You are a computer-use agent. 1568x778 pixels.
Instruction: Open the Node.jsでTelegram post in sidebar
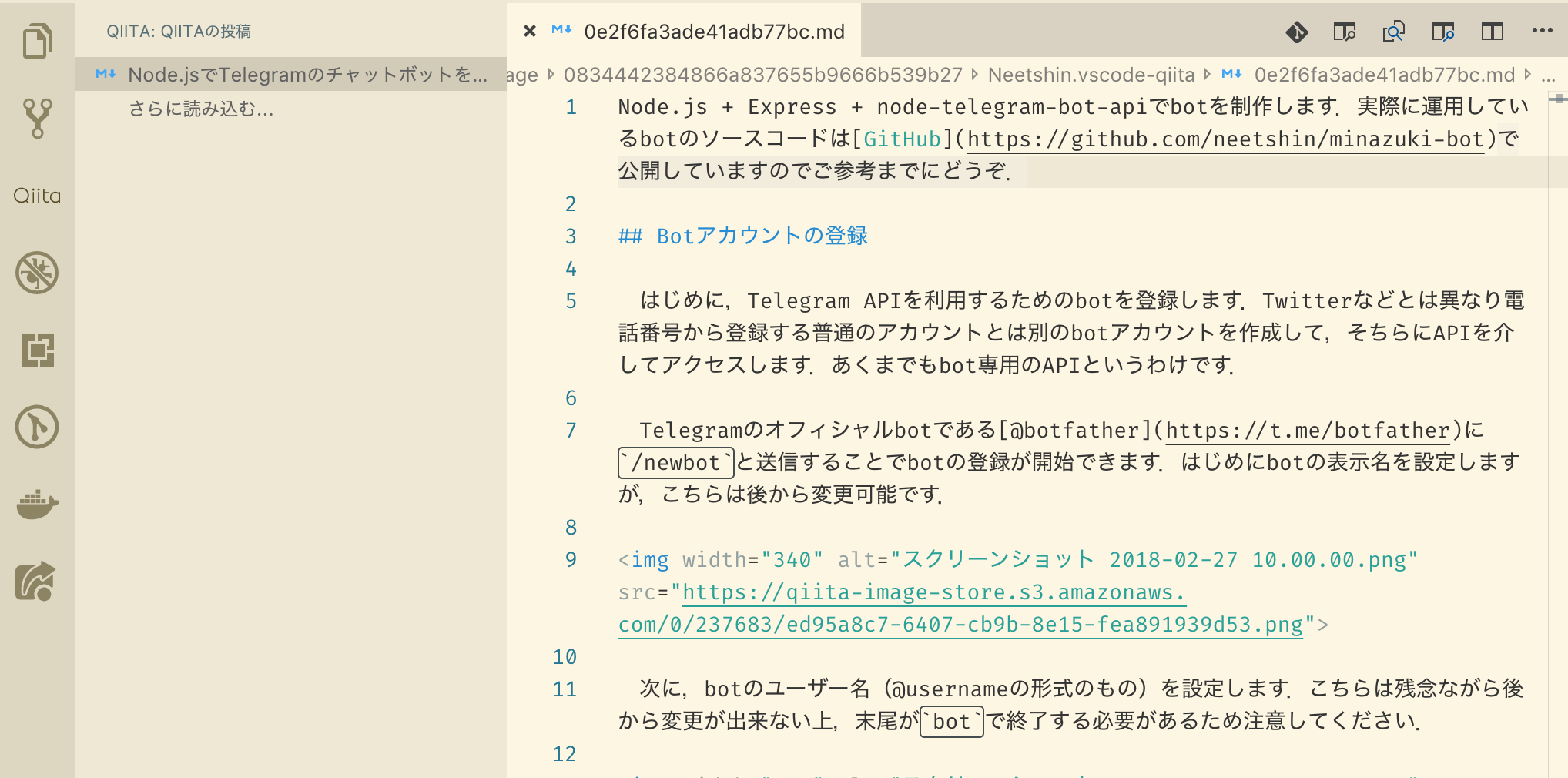pos(291,75)
